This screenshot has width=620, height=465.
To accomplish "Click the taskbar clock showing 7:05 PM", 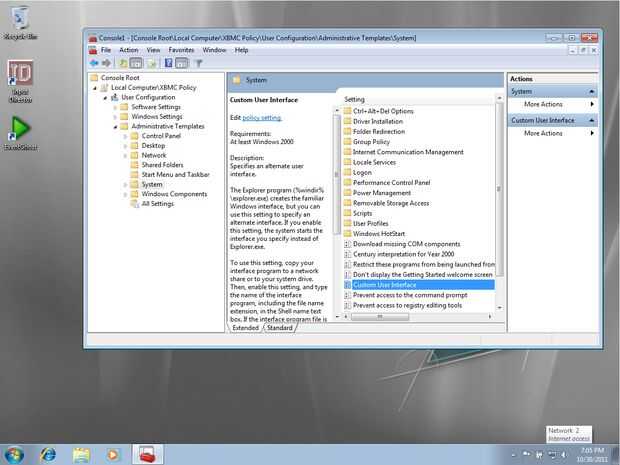I will tap(592, 455).
